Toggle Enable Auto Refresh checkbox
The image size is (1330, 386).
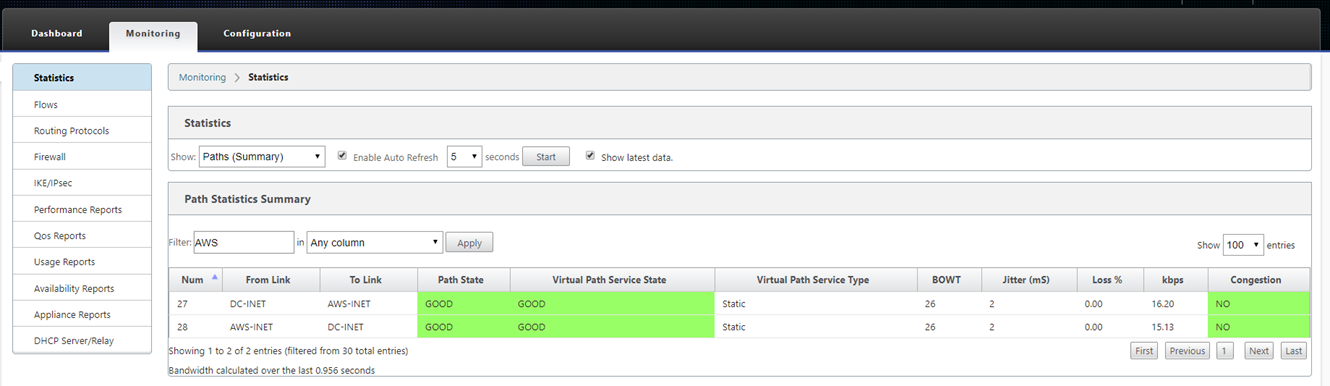point(343,156)
